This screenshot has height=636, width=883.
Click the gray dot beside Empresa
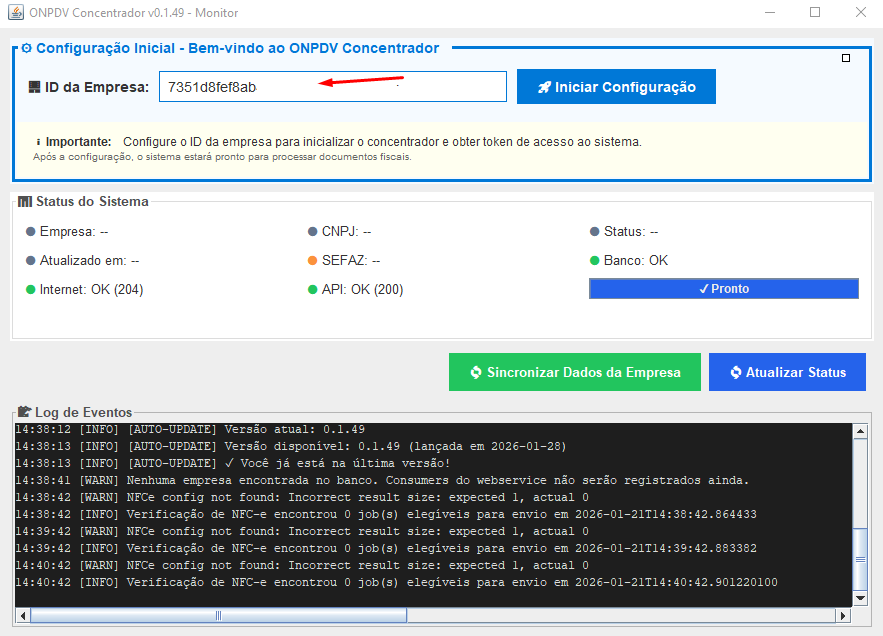(31, 232)
